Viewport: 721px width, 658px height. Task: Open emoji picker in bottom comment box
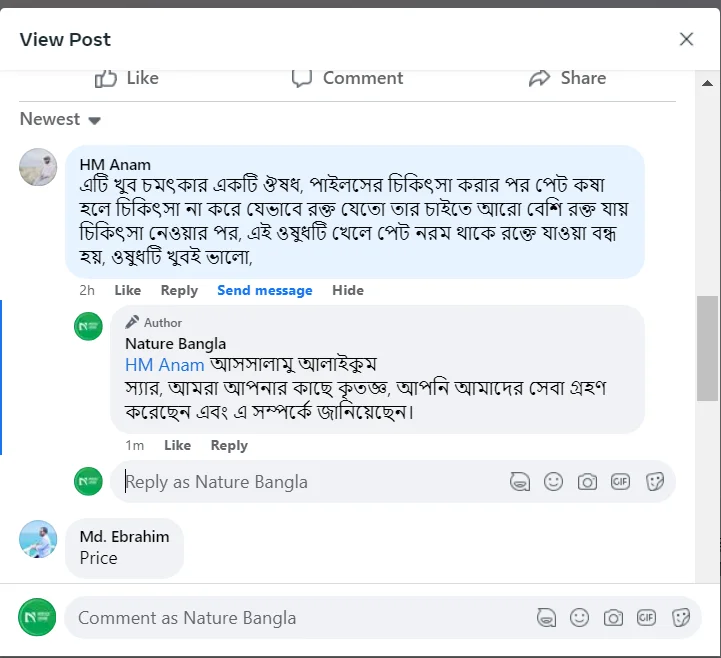(579, 618)
